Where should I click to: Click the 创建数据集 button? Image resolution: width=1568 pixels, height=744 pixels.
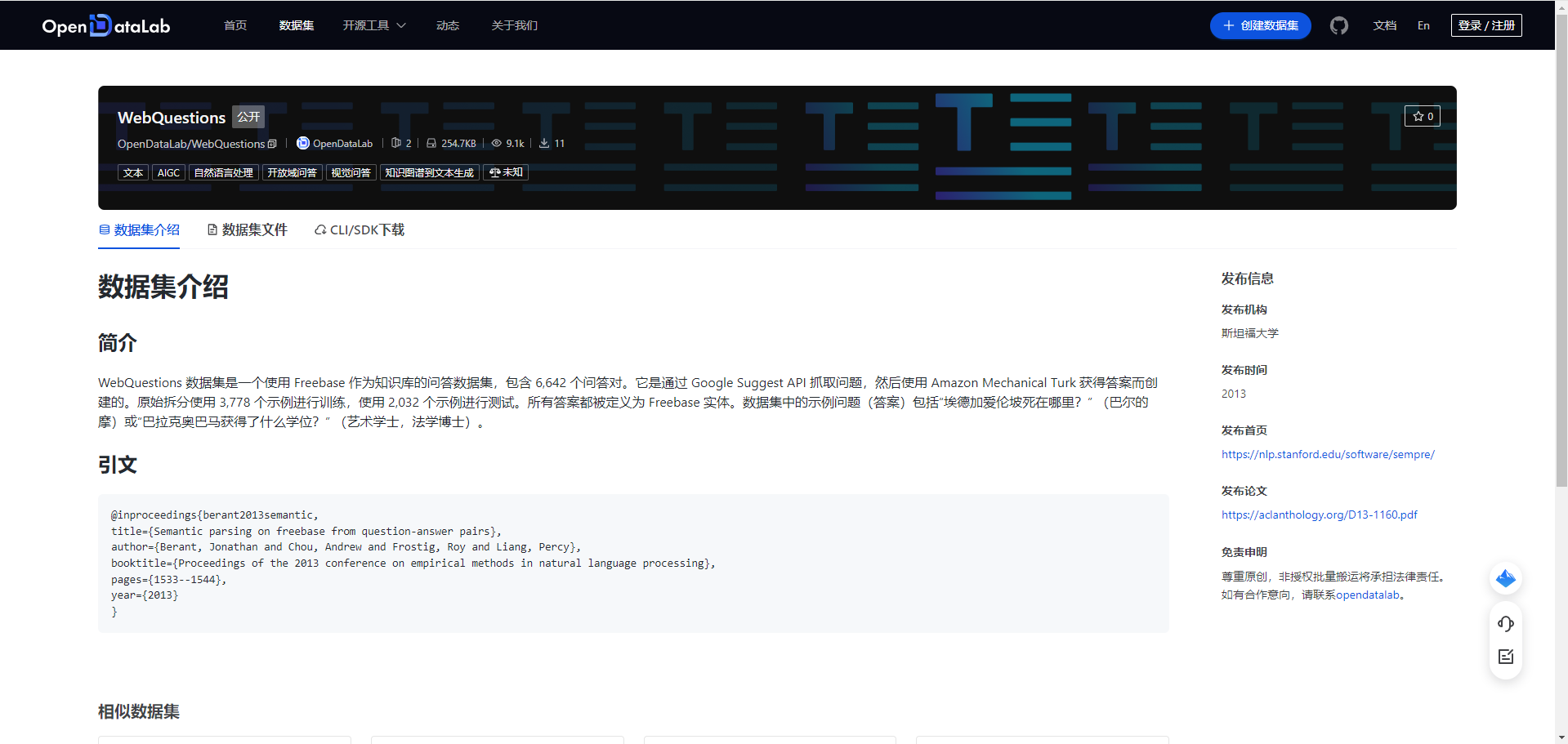[x=1260, y=25]
